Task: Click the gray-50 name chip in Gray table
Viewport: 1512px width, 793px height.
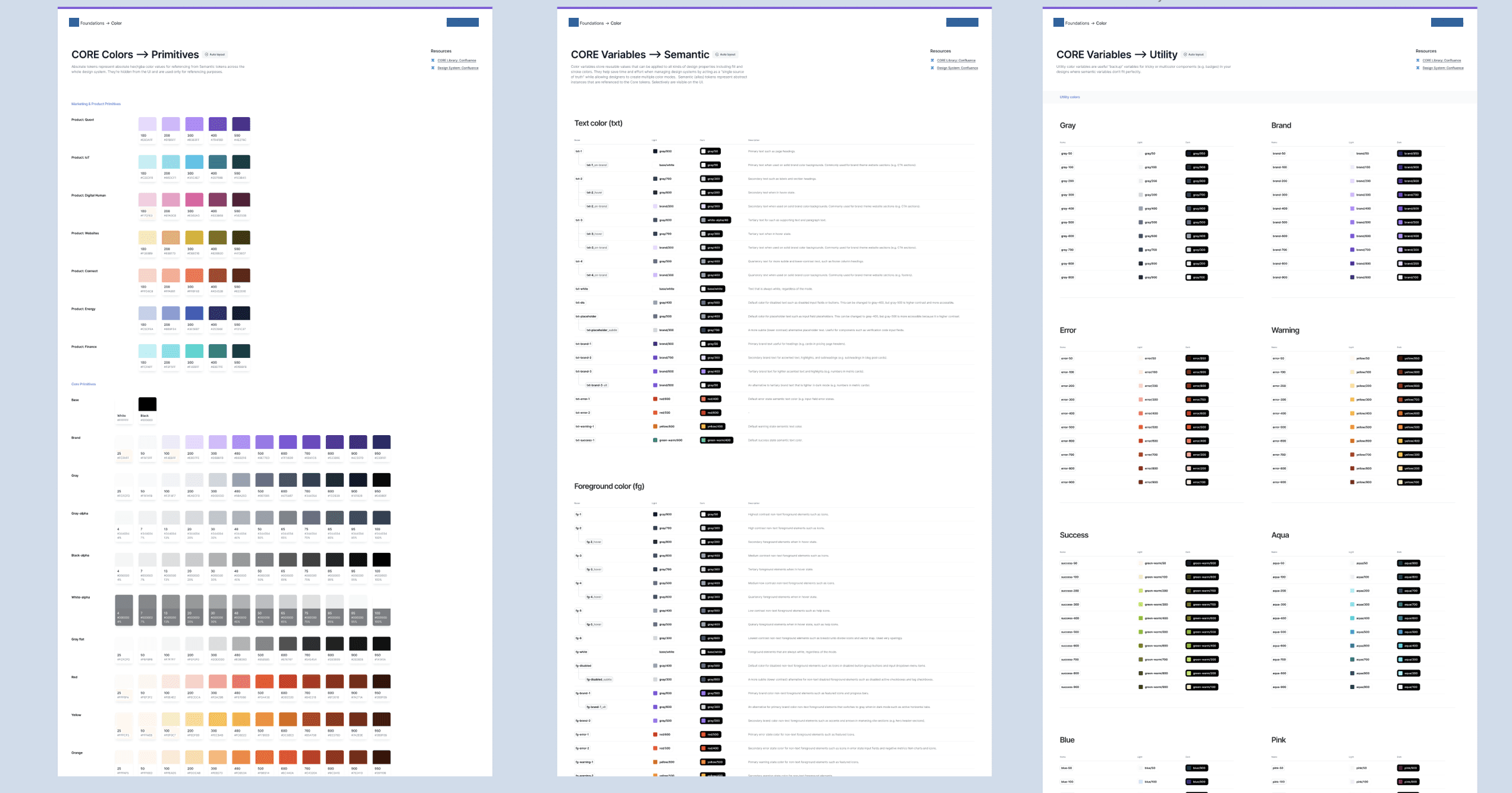Action: [x=1066, y=154]
